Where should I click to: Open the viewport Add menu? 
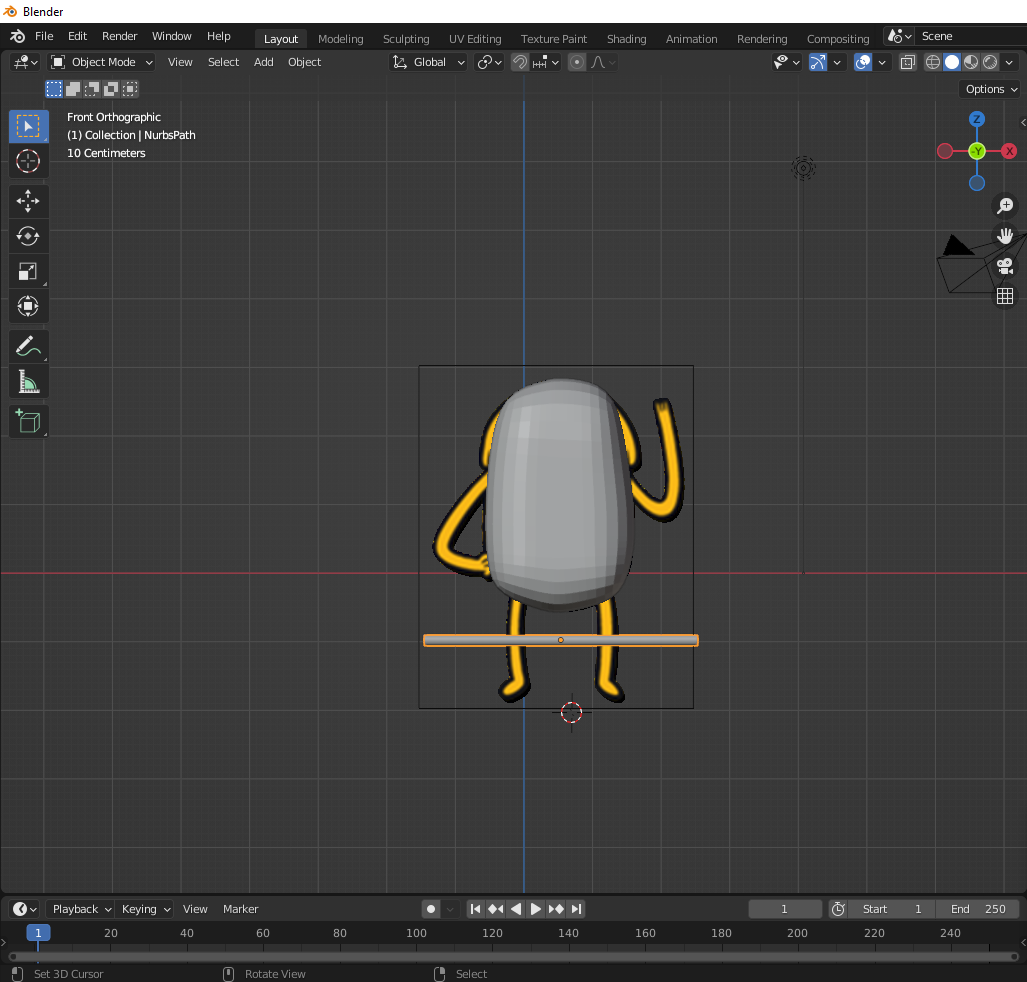pyautogui.click(x=263, y=62)
